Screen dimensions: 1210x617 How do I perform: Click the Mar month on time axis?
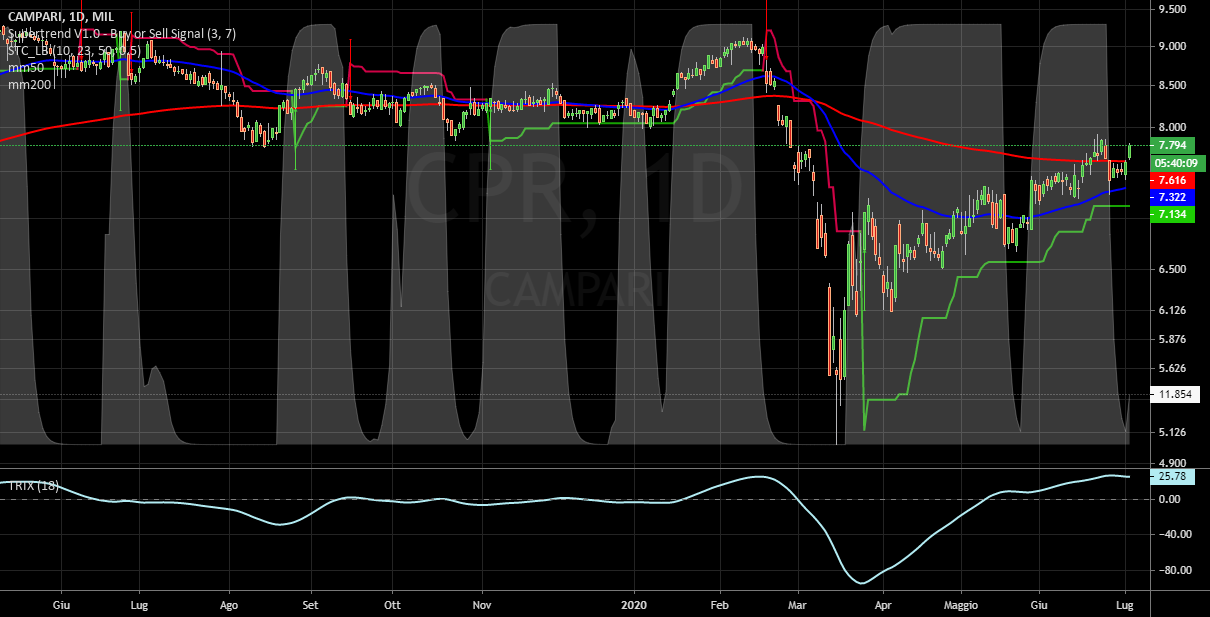click(x=797, y=605)
